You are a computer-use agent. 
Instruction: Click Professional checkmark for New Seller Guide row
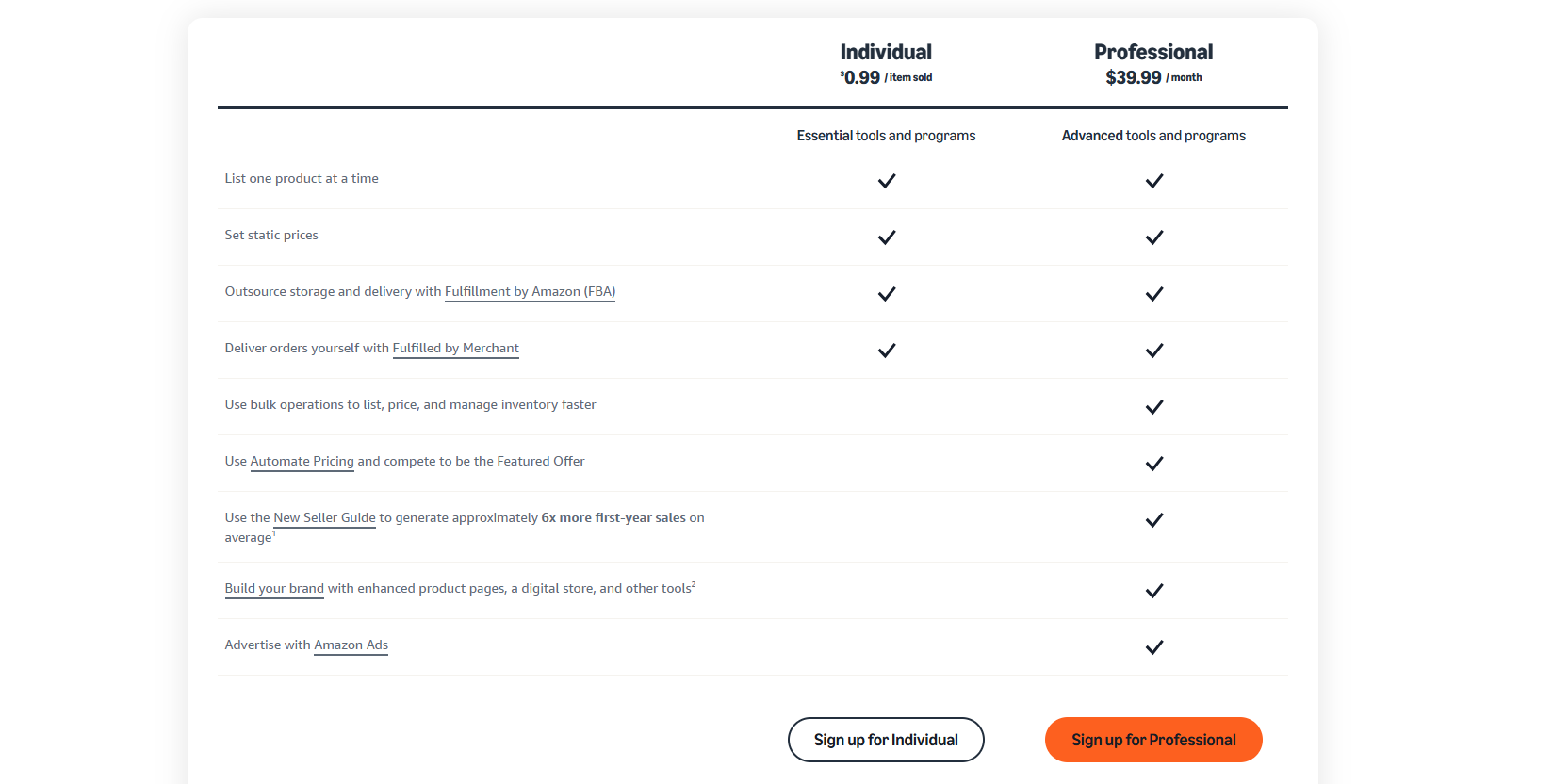(x=1153, y=520)
